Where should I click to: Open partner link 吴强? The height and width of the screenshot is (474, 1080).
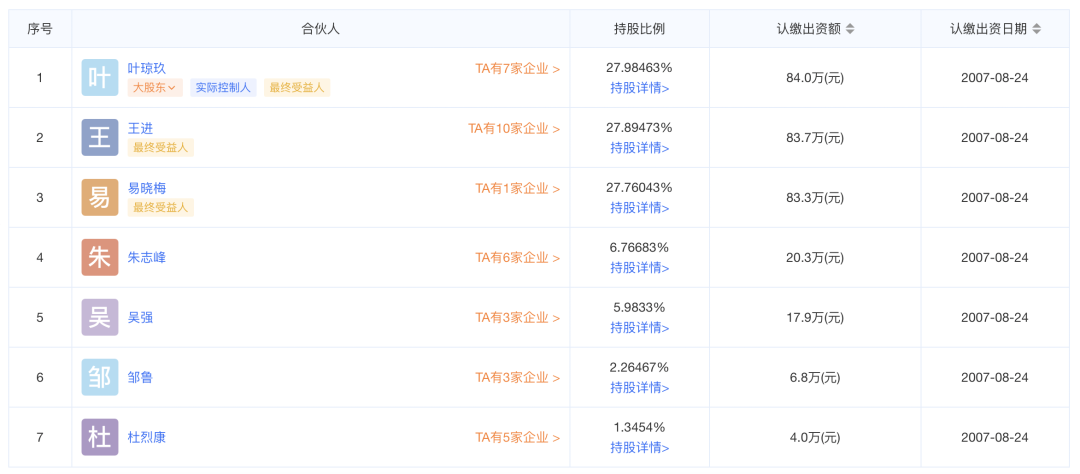click(141, 318)
